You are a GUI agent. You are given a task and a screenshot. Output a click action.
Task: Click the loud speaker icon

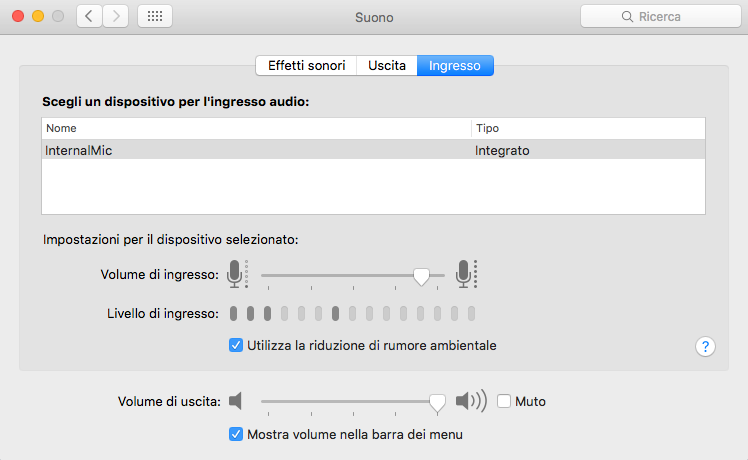pyautogui.click(x=470, y=401)
